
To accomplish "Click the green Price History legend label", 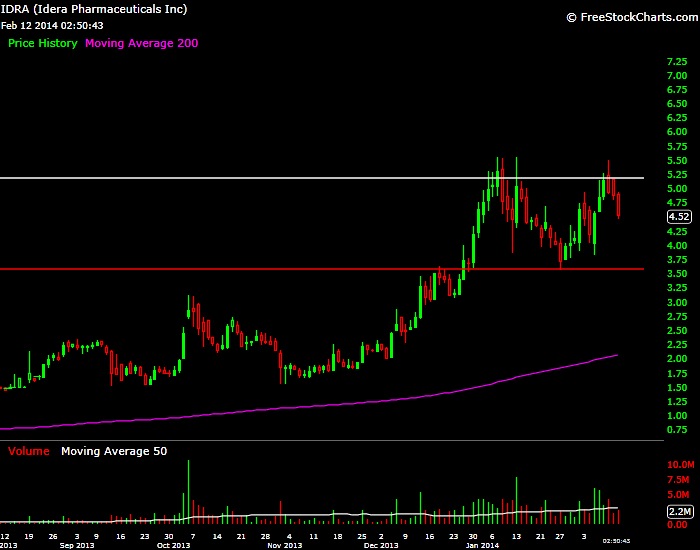I will coord(43,43).
